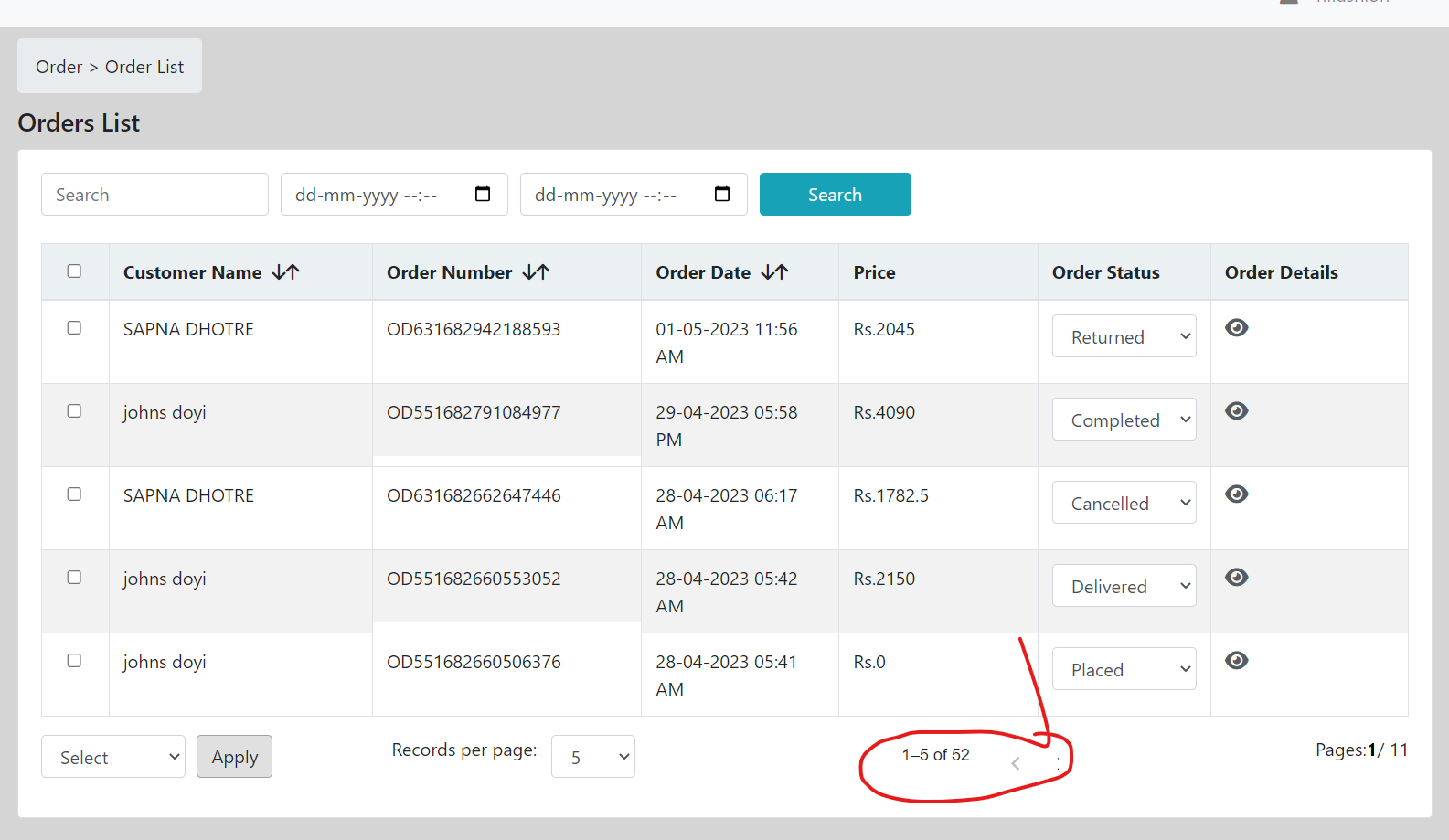1449x840 pixels.
Task: Click price Rs.2150
Action: (x=884, y=579)
